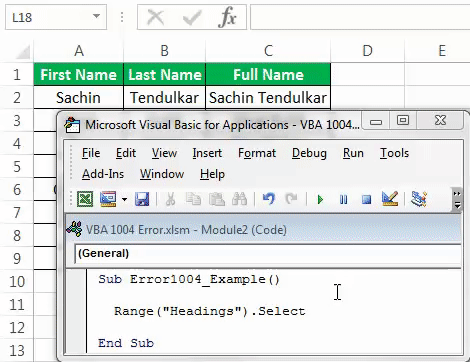The height and width of the screenshot is (362, 470).
Task: Click the Redo arrow icon
Action: pos(291,199)
